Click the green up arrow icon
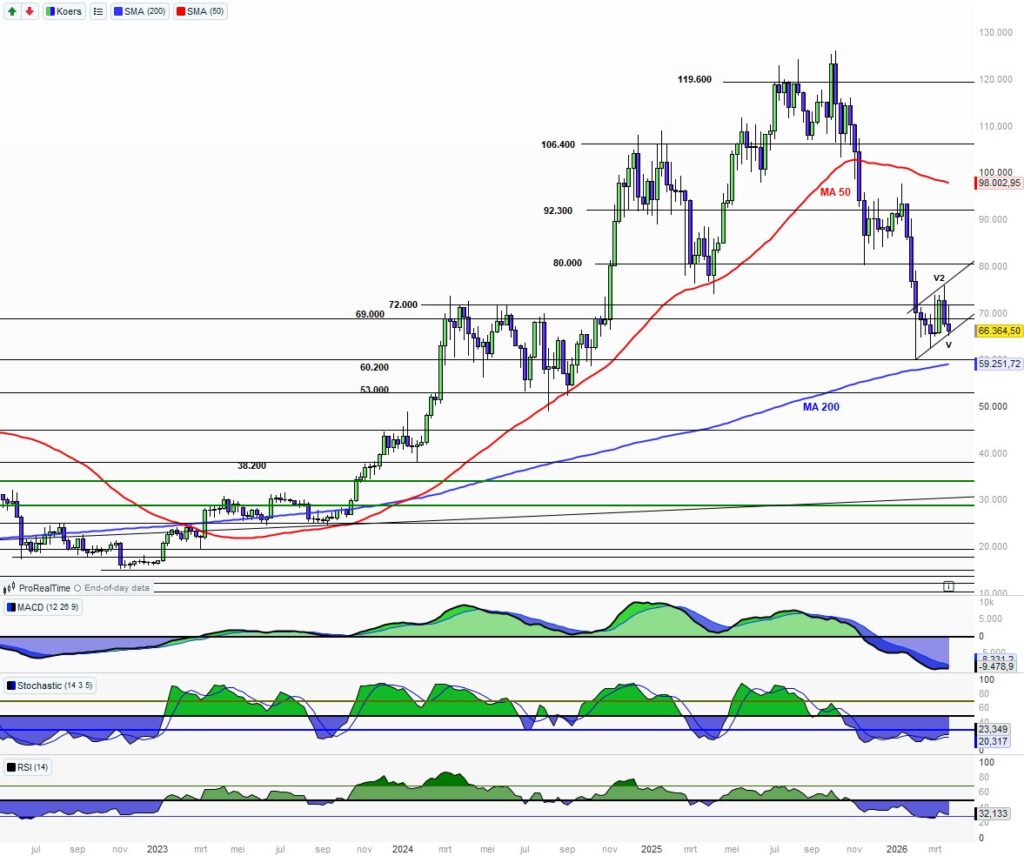1024x856 pixels. pos(11,11)
